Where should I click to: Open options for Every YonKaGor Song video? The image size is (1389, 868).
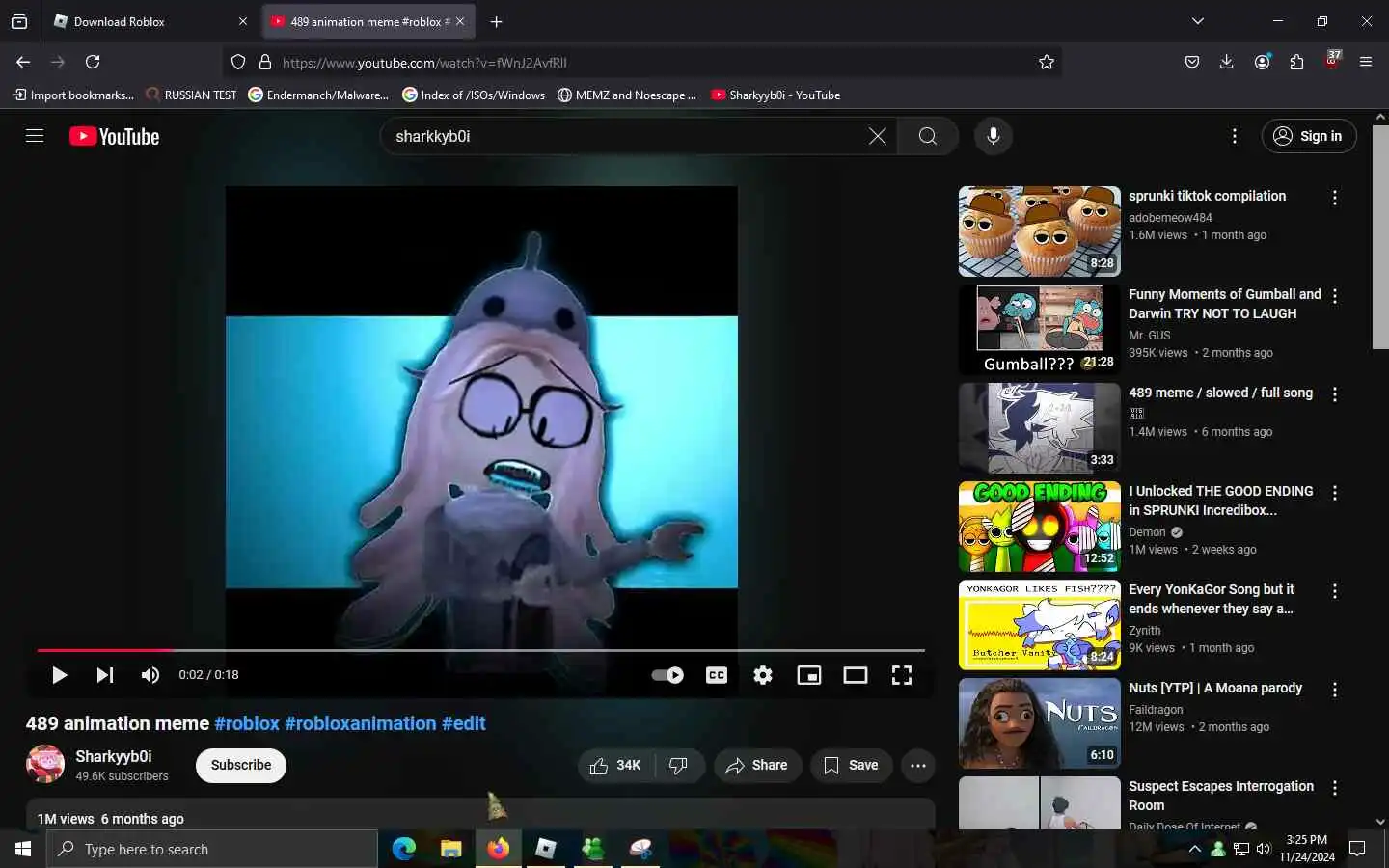(1335, 591)
